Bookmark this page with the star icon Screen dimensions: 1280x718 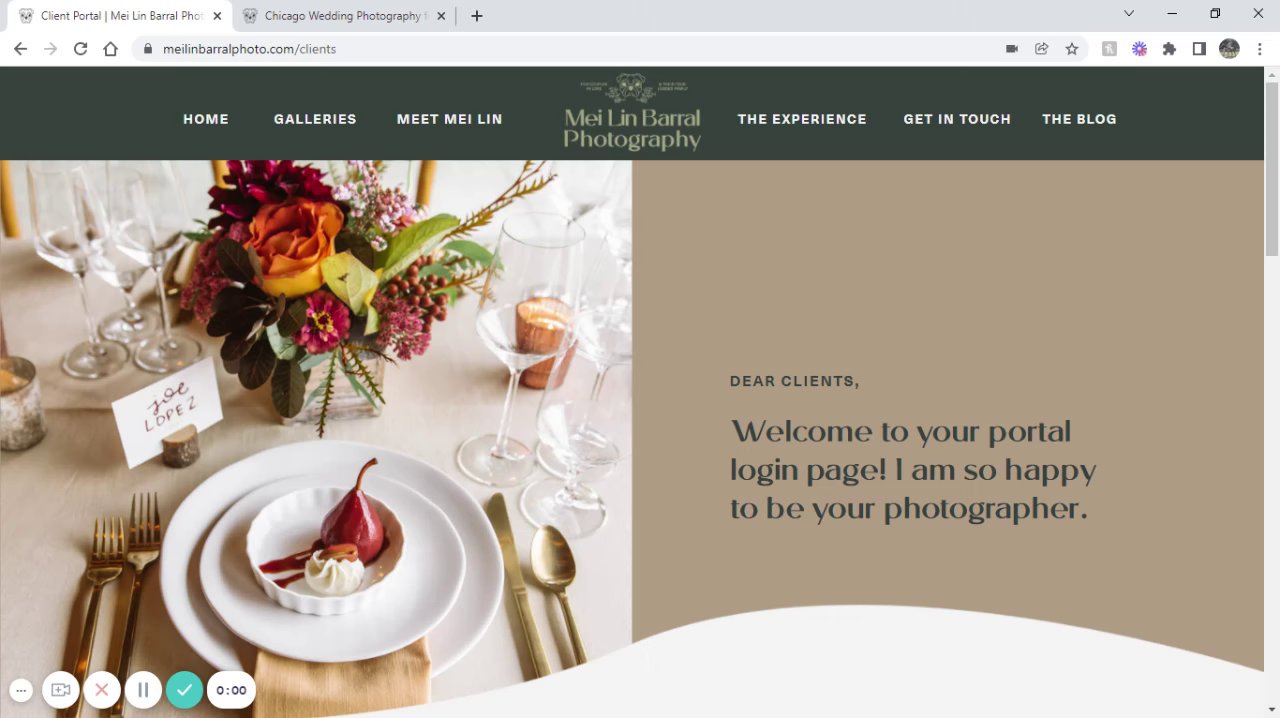coord(1072,48)
